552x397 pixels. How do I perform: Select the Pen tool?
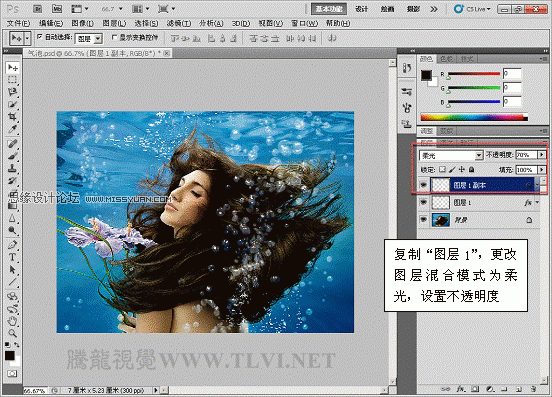[13, 245]
